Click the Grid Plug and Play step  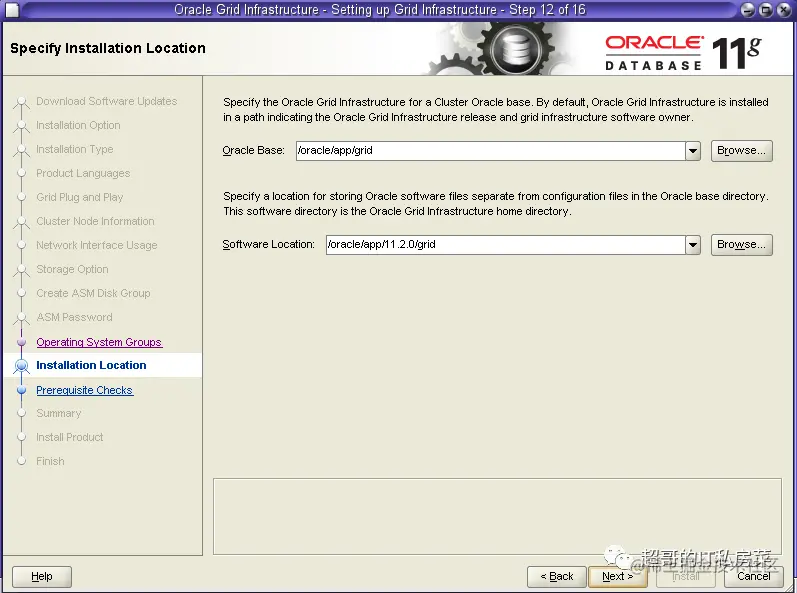click(80, 197)
